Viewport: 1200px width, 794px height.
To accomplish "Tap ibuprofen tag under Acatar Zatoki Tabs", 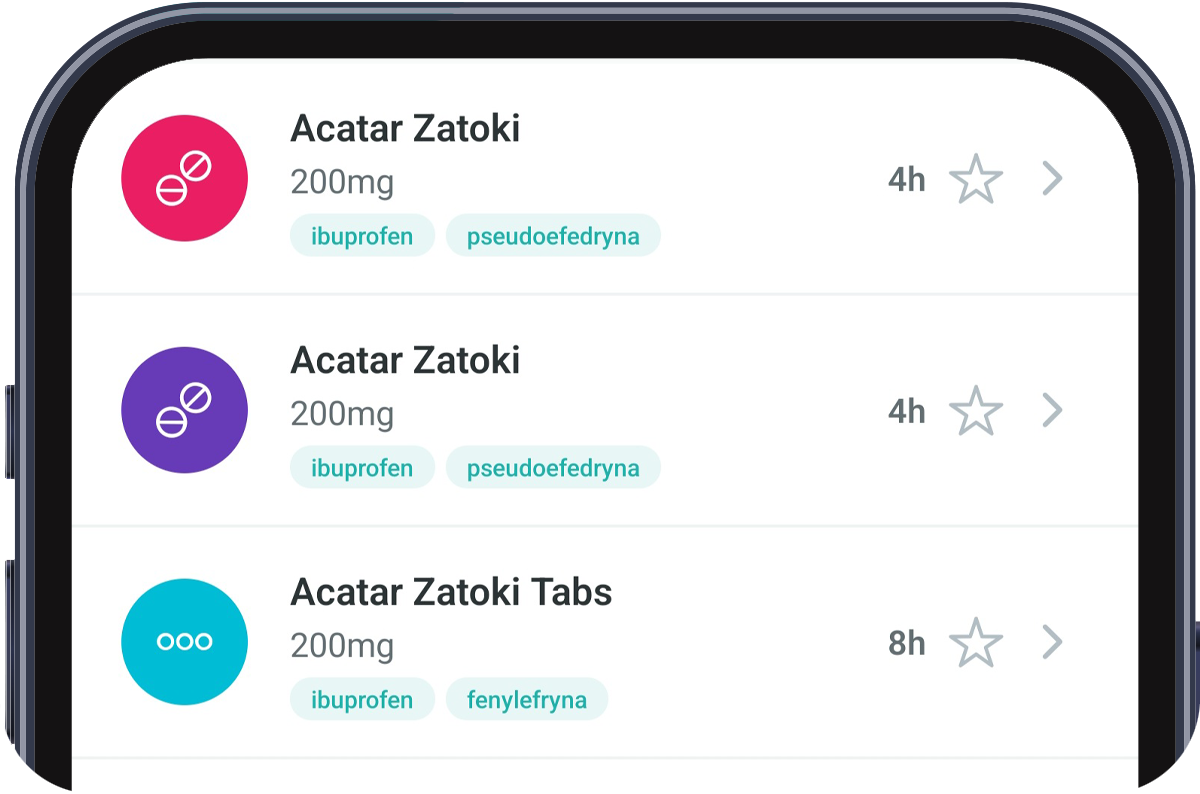I will (x=362, y=699).
